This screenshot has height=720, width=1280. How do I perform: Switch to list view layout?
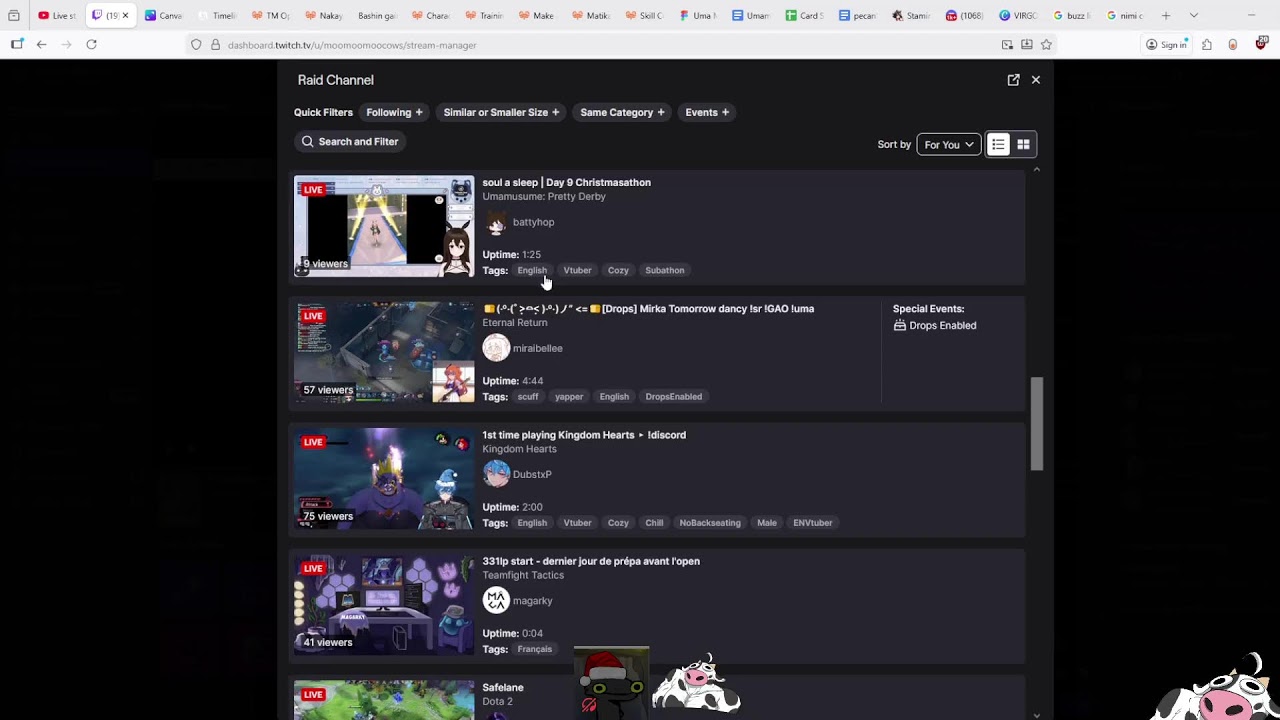pyautogui.click(x=998, y=145)
